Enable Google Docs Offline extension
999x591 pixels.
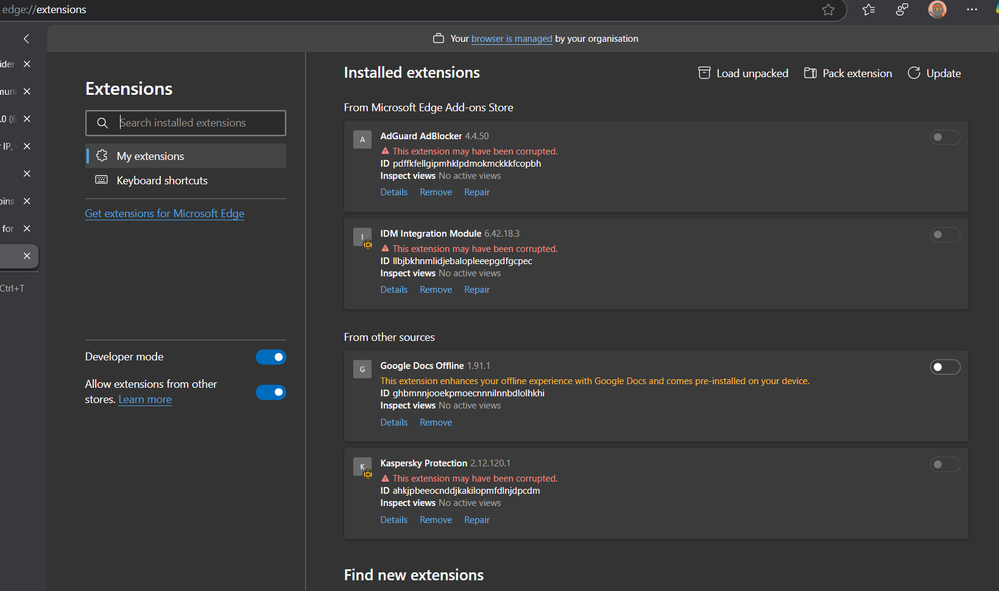[945, 367]
